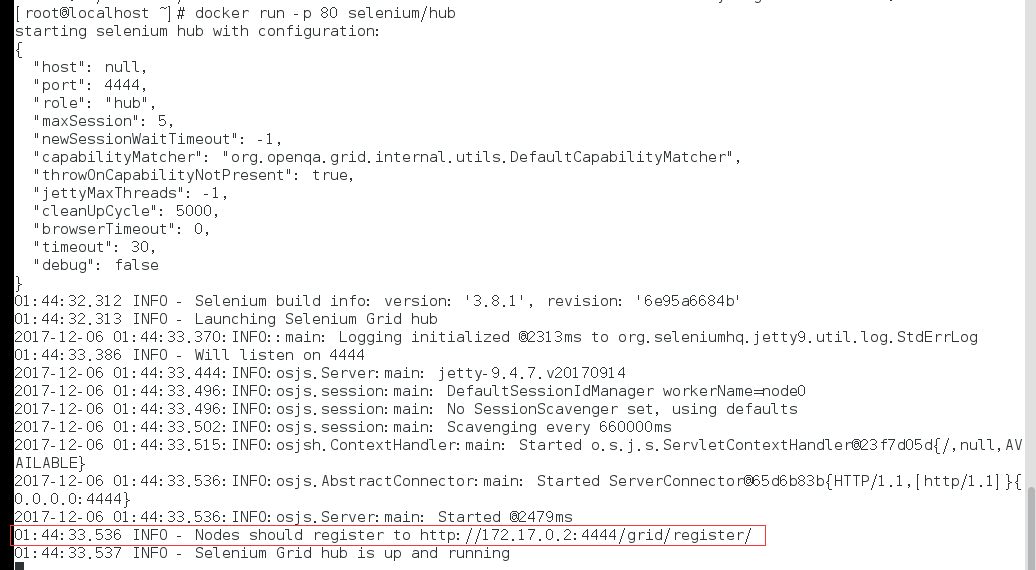The height and width of the screenshot is (570, 1036).
Task: Click the "maxSession": 5 line
Action: coord(104,121)
